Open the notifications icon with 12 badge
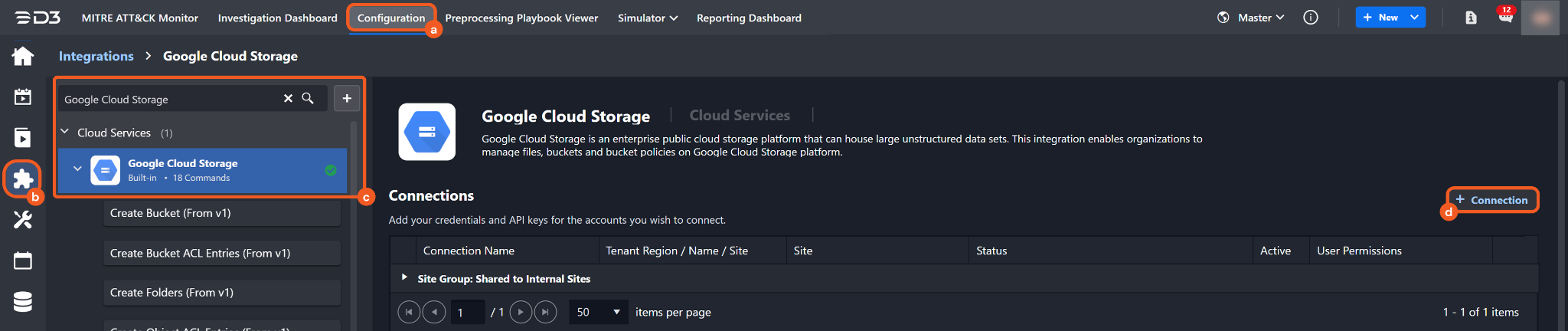The height and width of the screenshot is (331, 1568). point(1505,18)
